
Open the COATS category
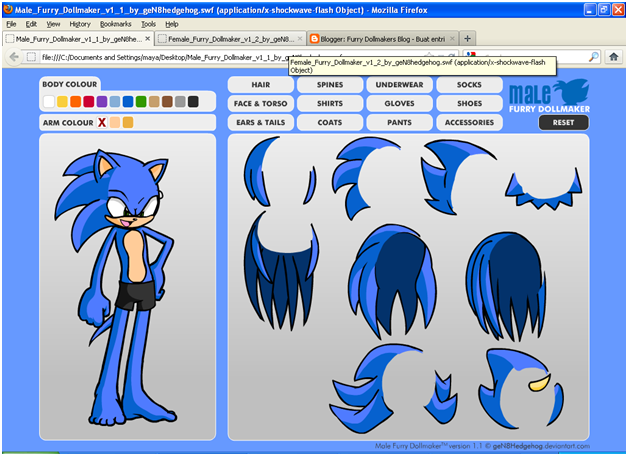coord(330,123)
